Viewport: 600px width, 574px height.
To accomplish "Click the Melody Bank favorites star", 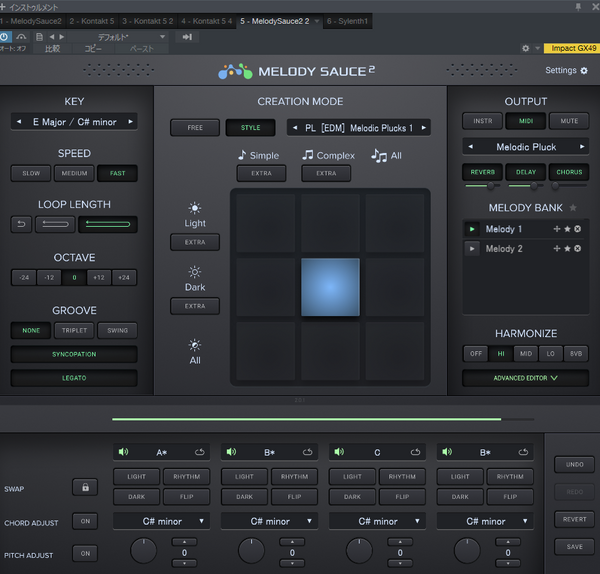I will click(573, 207).
